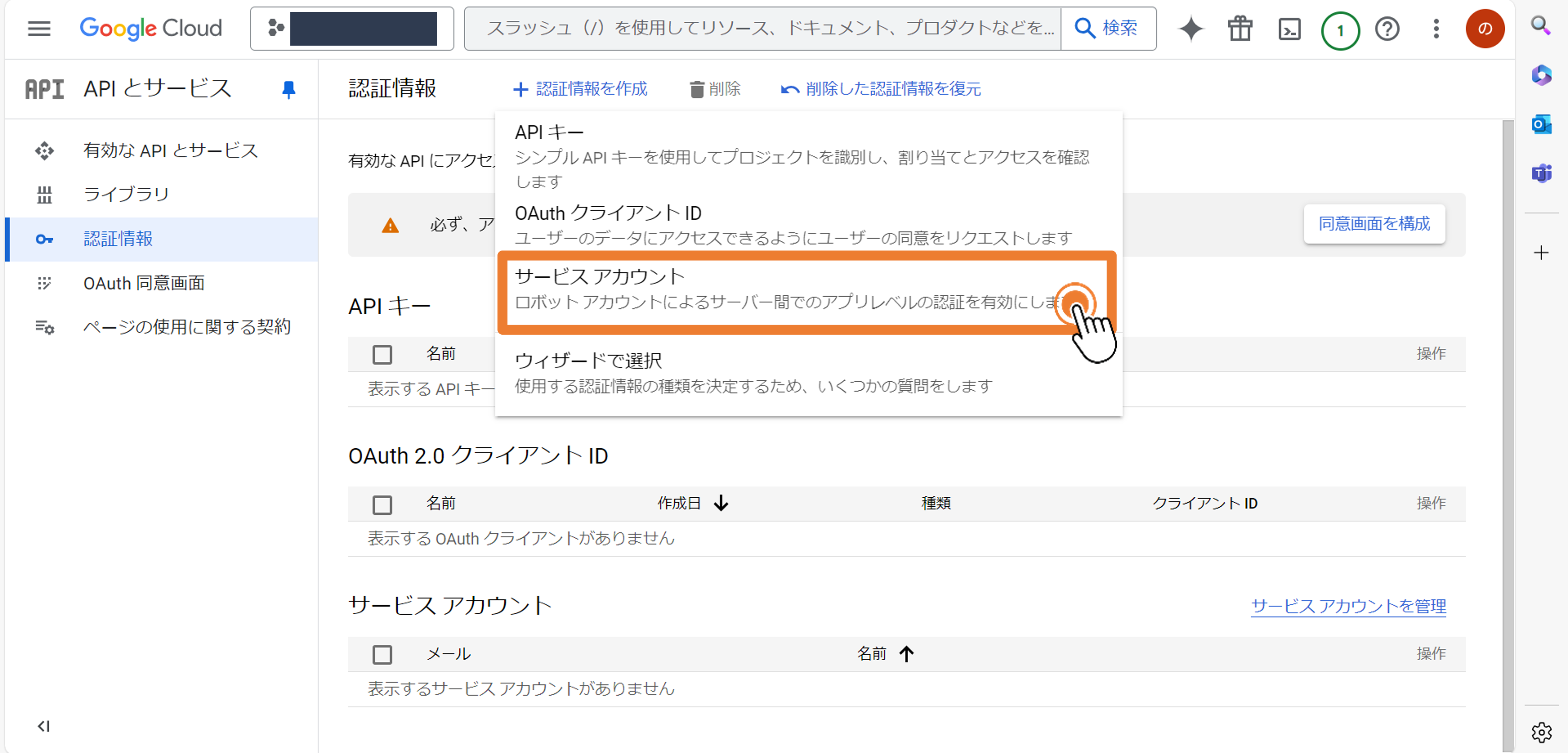The image size is (1568, 753).
Task: Collapse the sidebar with the arrow icon
Action: [43, 725]
